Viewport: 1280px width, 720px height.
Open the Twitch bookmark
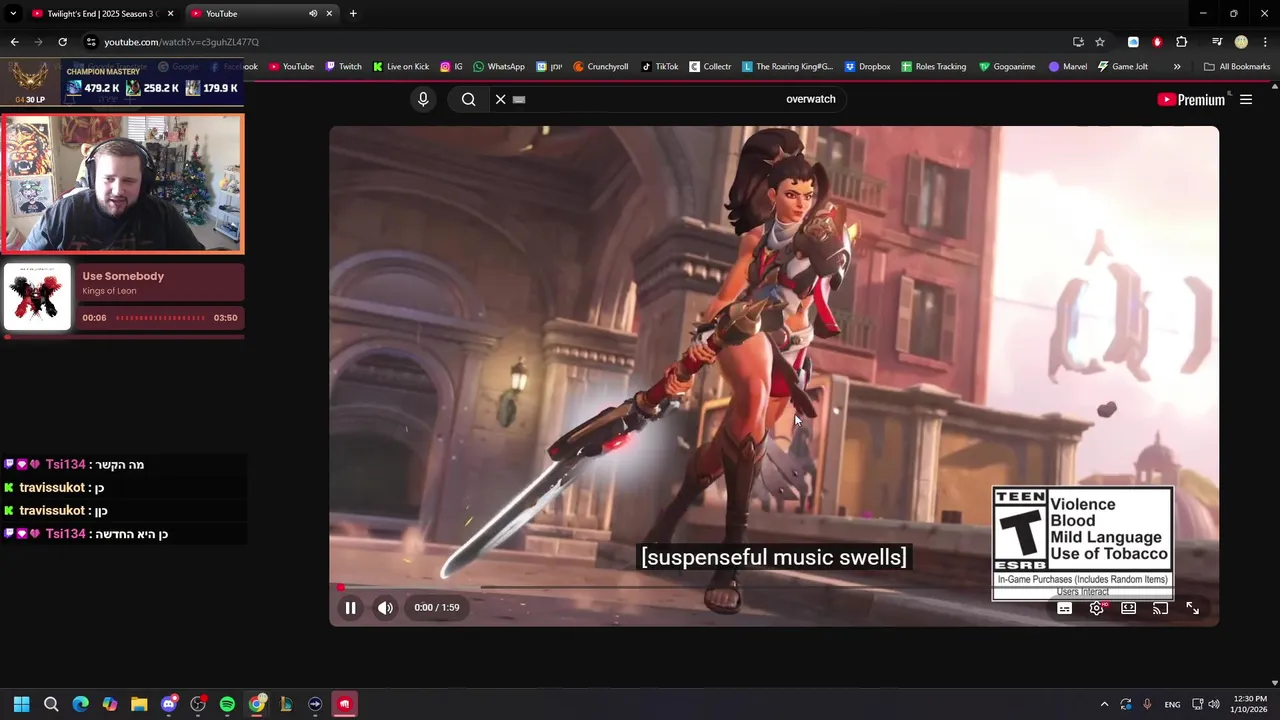tap(344, 67)
